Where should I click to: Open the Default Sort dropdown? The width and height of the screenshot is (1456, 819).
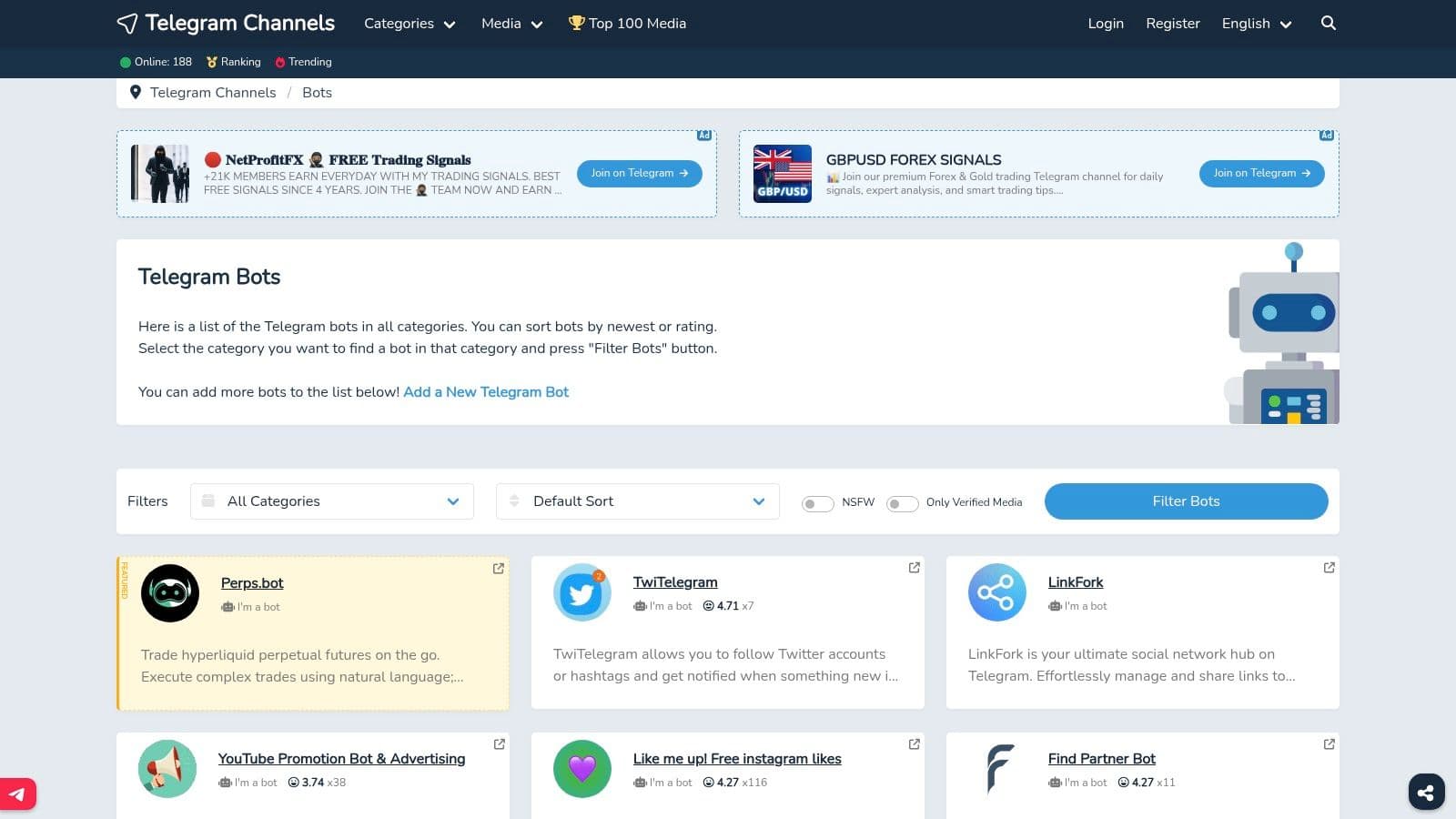tap(637, 501)
